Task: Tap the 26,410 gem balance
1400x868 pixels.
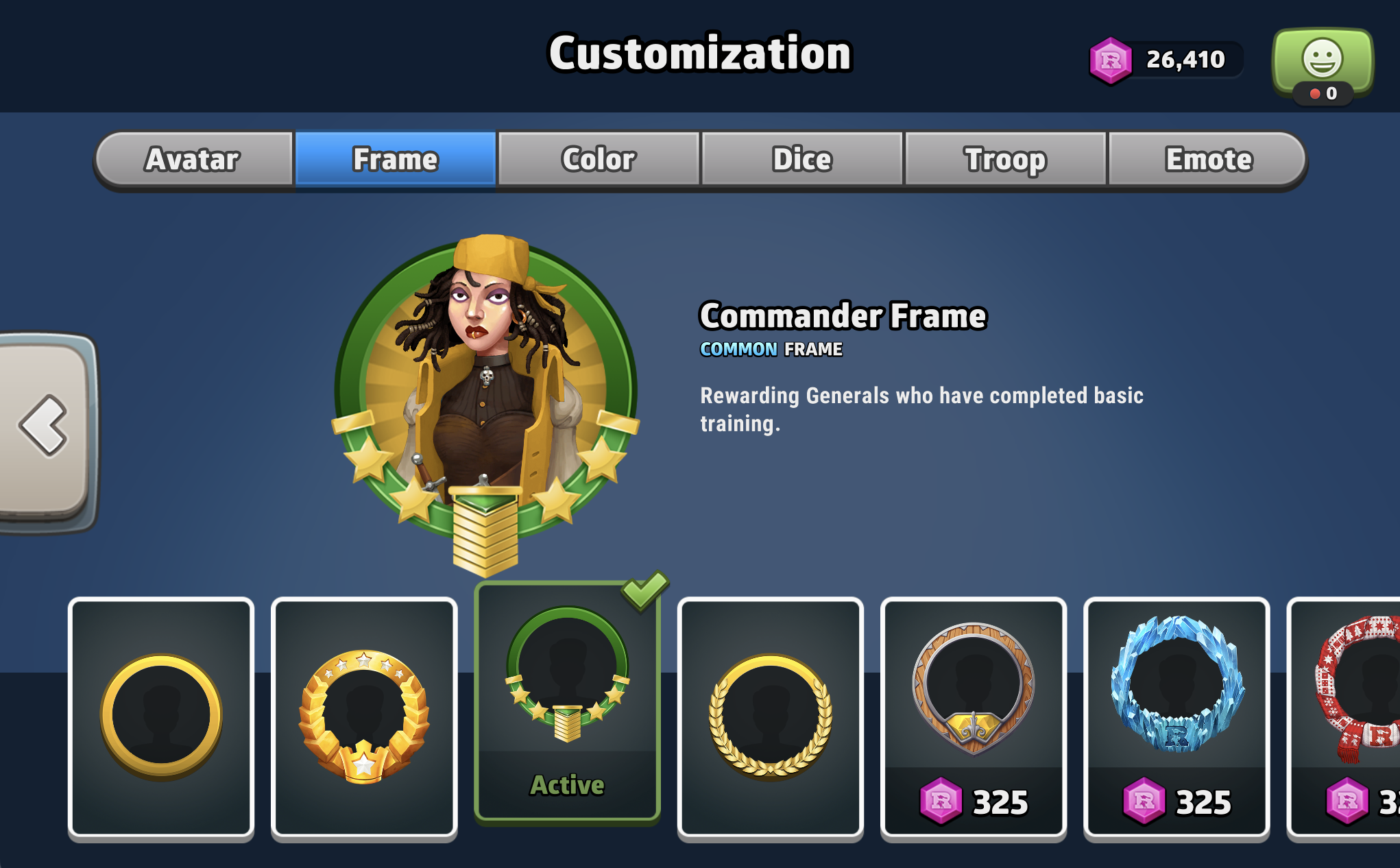Action: (x=1185, y=60)
